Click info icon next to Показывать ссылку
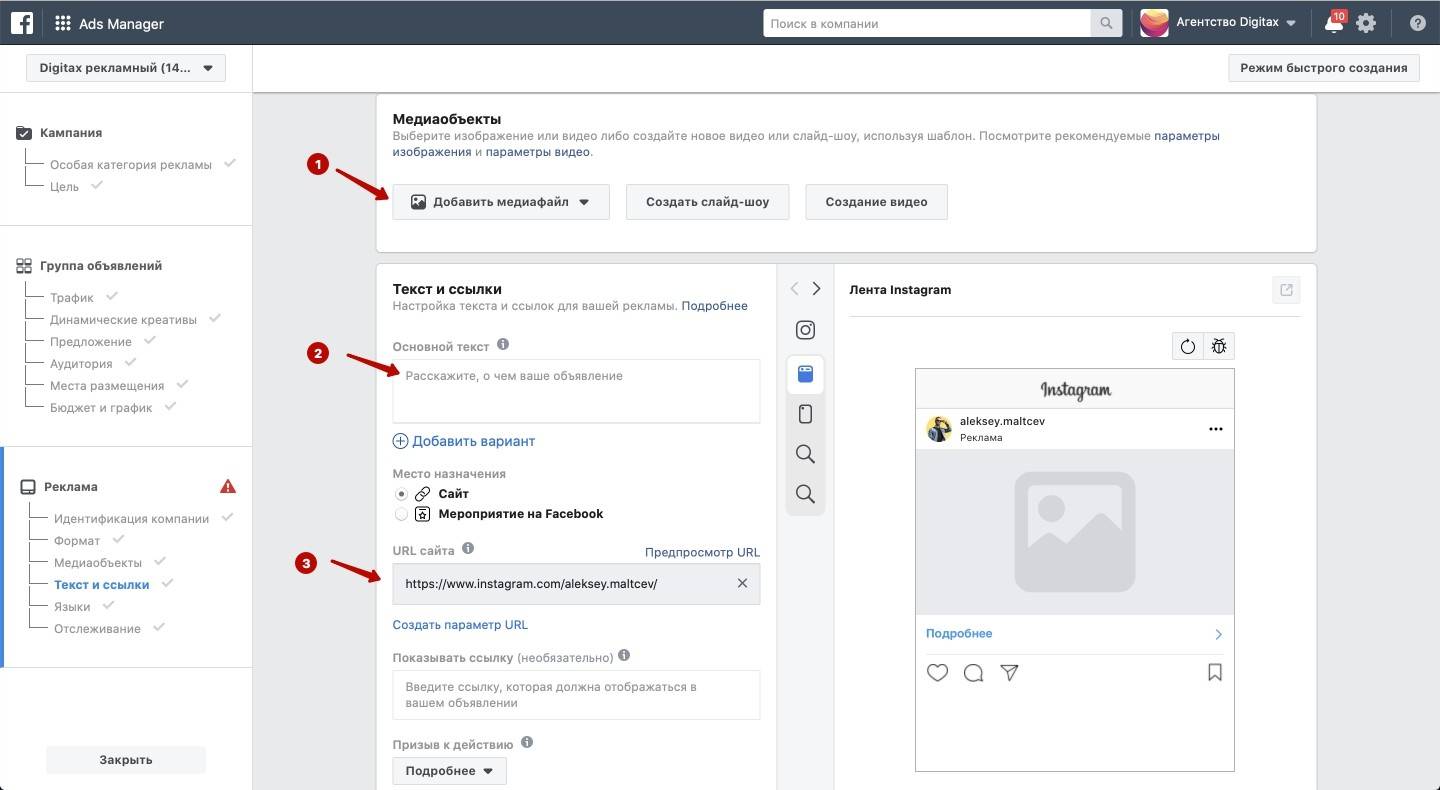Viewport: 1440px width, 790px height. 624,656
